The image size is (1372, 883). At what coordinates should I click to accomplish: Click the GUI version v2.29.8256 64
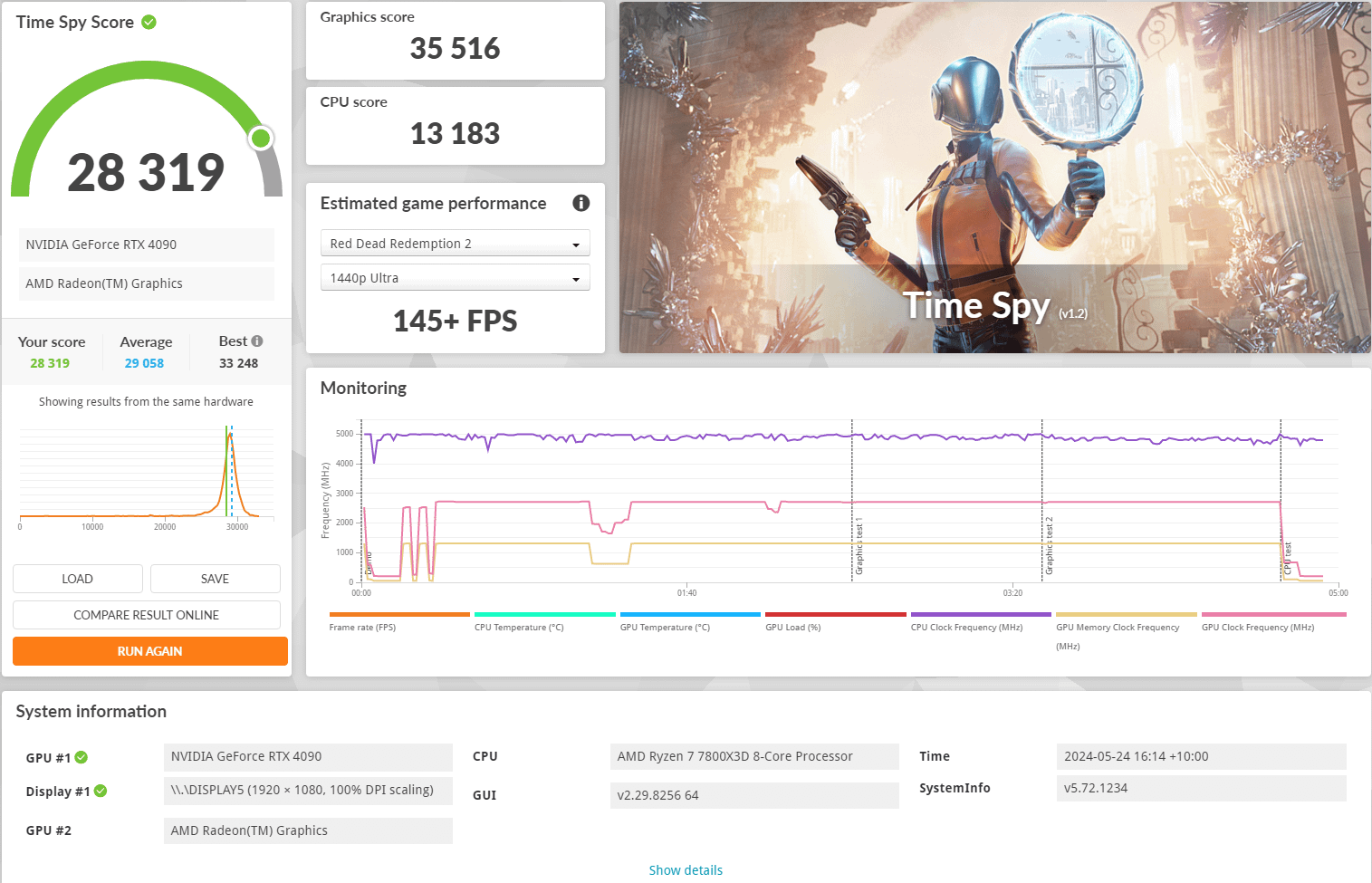754,795
